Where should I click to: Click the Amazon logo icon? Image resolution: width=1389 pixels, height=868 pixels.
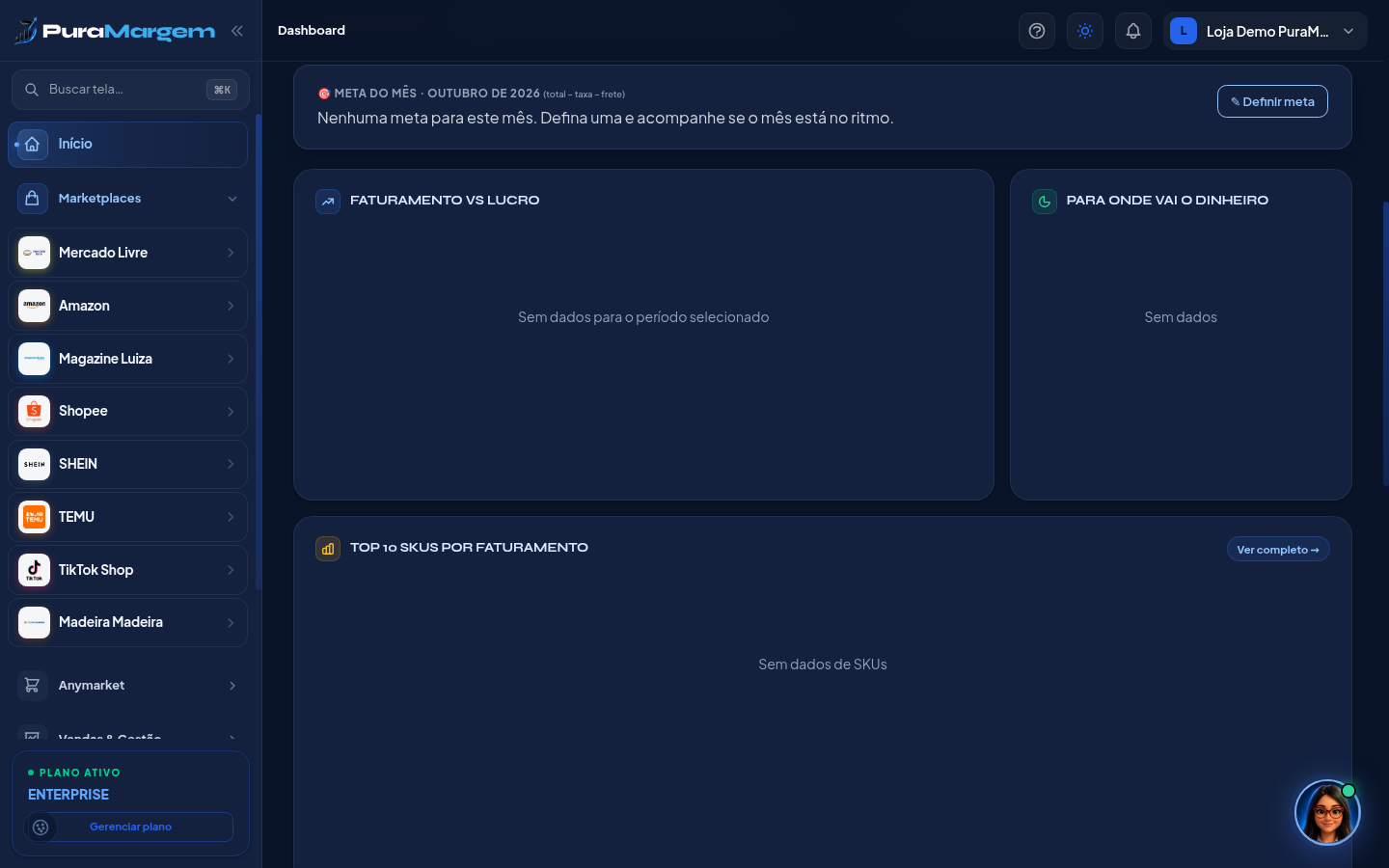(x=34, y=306)
